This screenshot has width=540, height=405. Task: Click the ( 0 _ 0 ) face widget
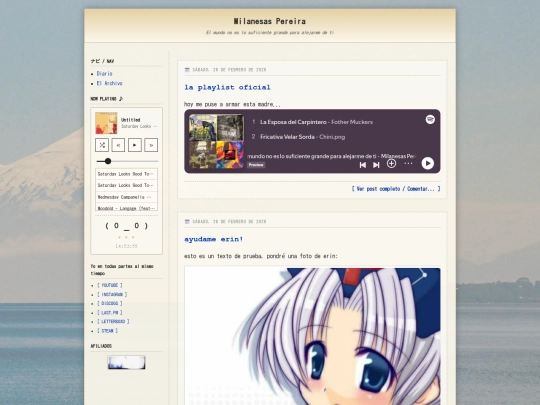(x=126, y=226)
